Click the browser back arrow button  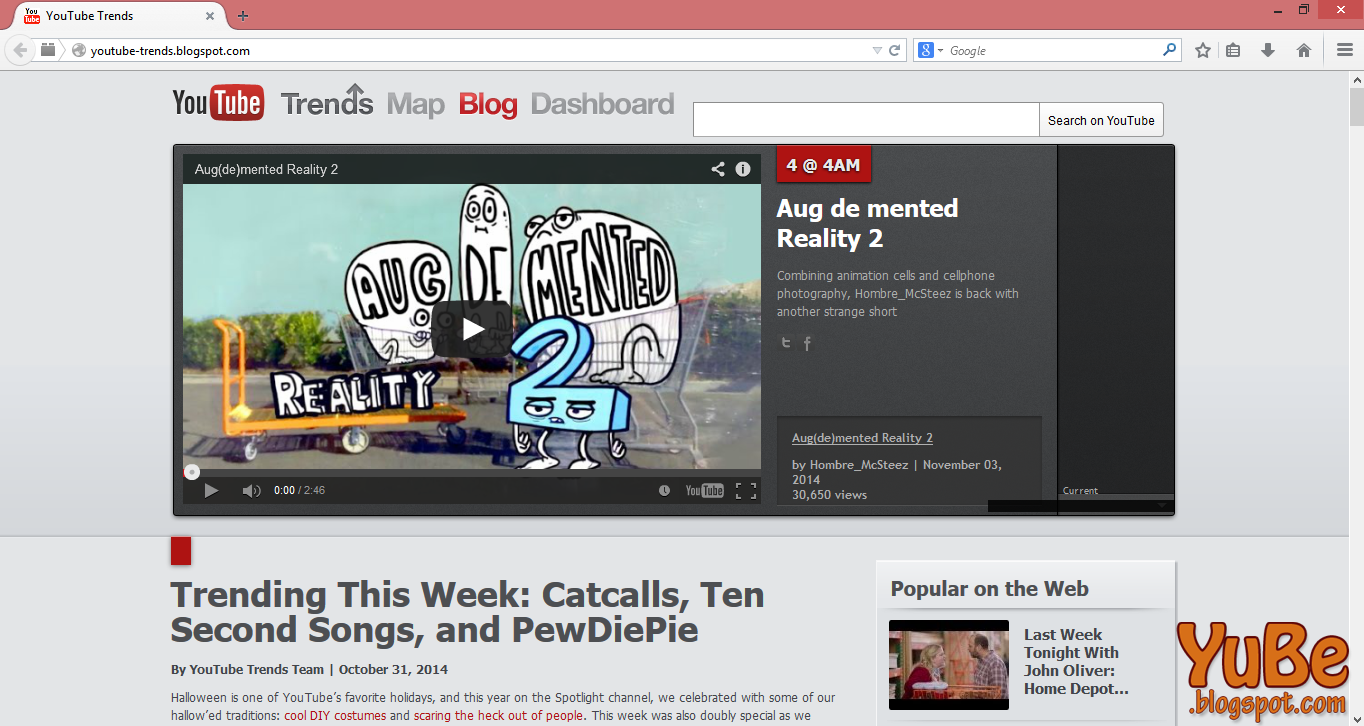(x=20, y=50)
